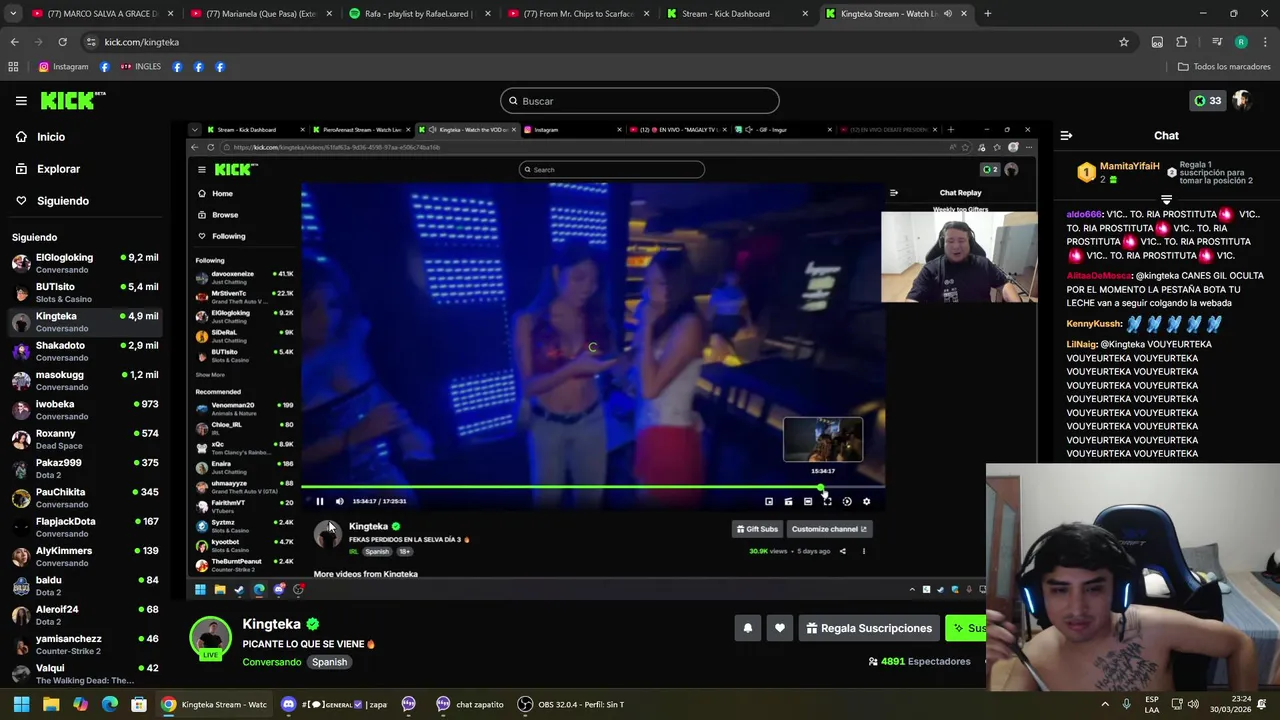Open masokugg's channel from the sidebar
Screen dimensions: 1280x720
pos(84,380)
